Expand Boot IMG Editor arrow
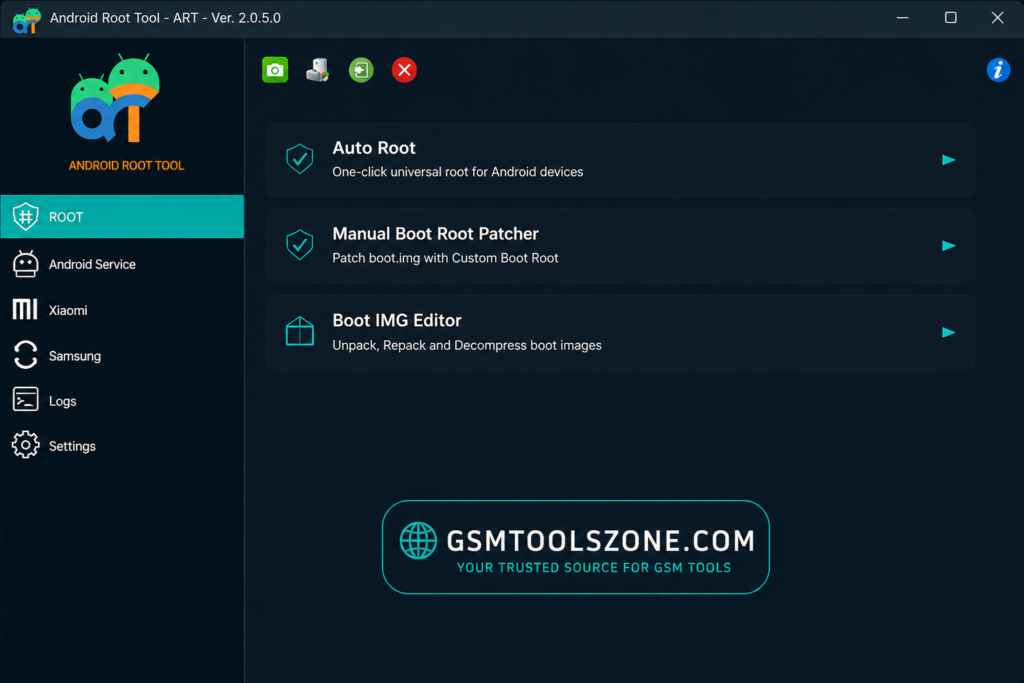 point(948,332)
